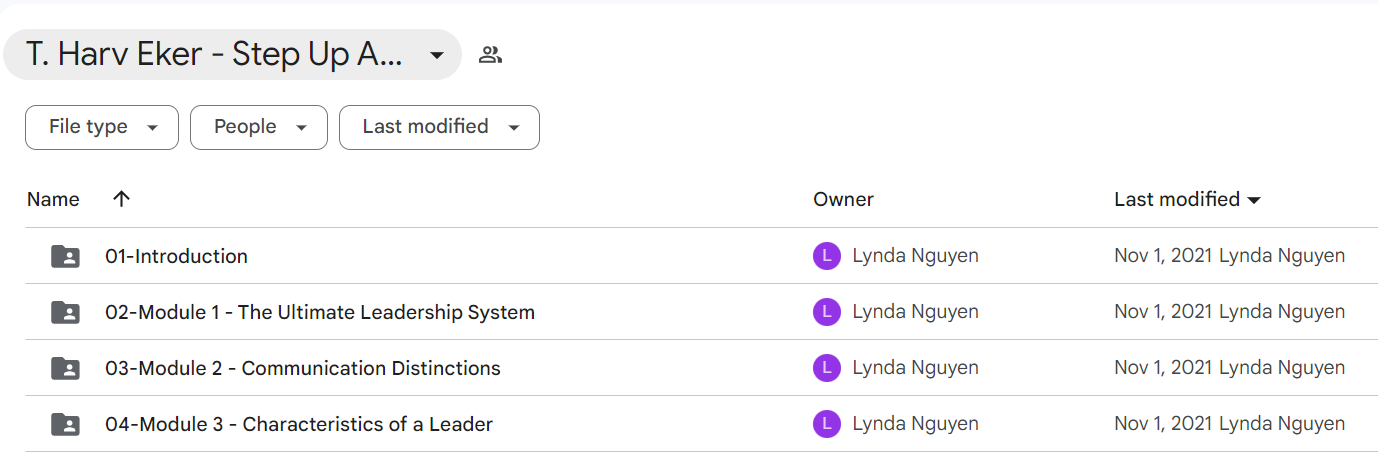Select the 01-Introduction folder name

click(x=176, y=256)
